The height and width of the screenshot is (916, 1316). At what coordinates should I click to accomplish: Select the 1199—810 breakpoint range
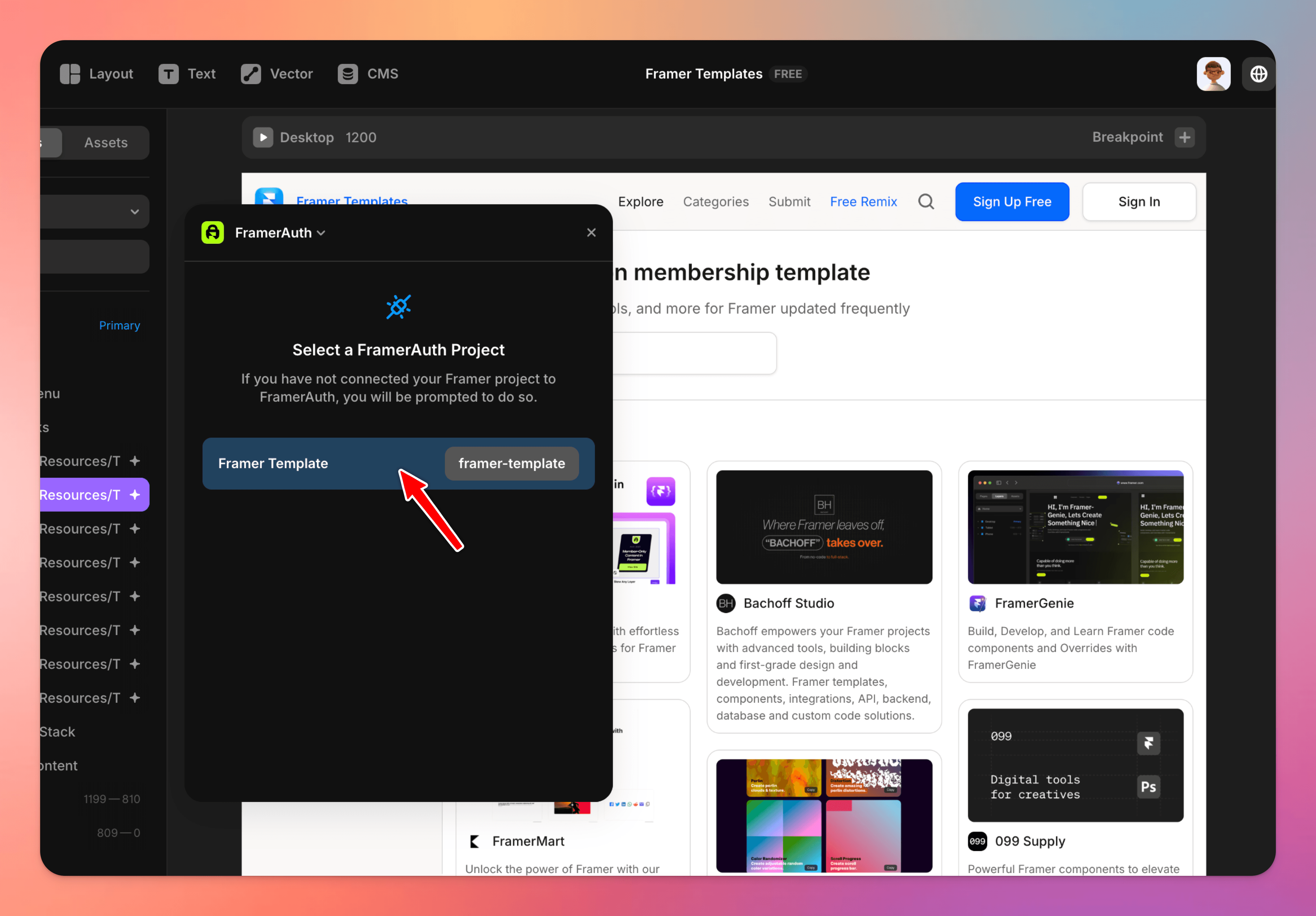(x=112, y=799)
